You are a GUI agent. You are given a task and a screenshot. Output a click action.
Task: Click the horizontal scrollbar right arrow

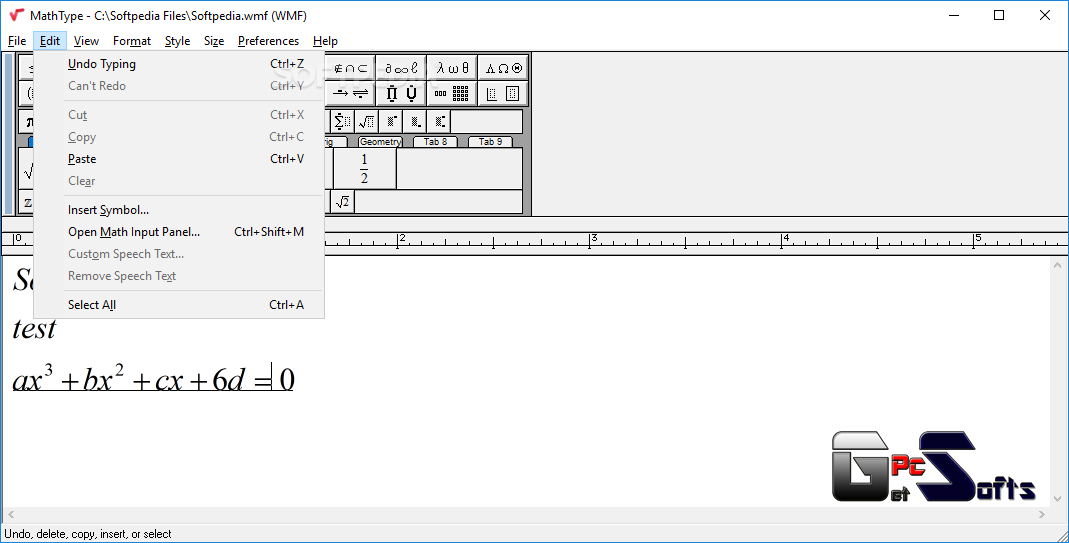(1042, 515)
